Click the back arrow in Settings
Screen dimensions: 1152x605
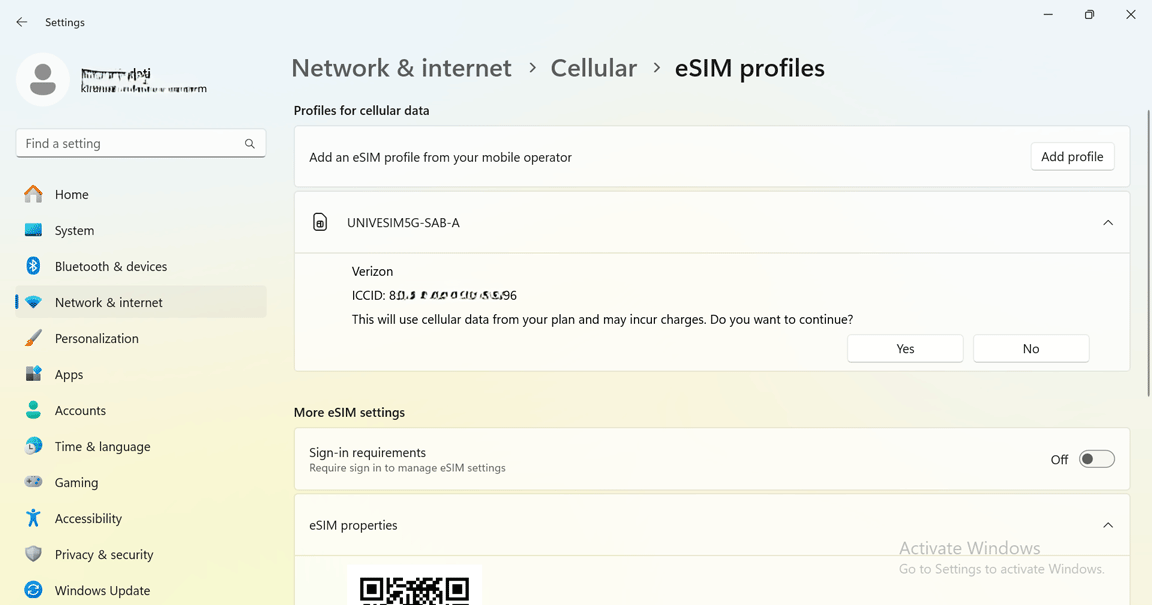click(x=22, y=22)
